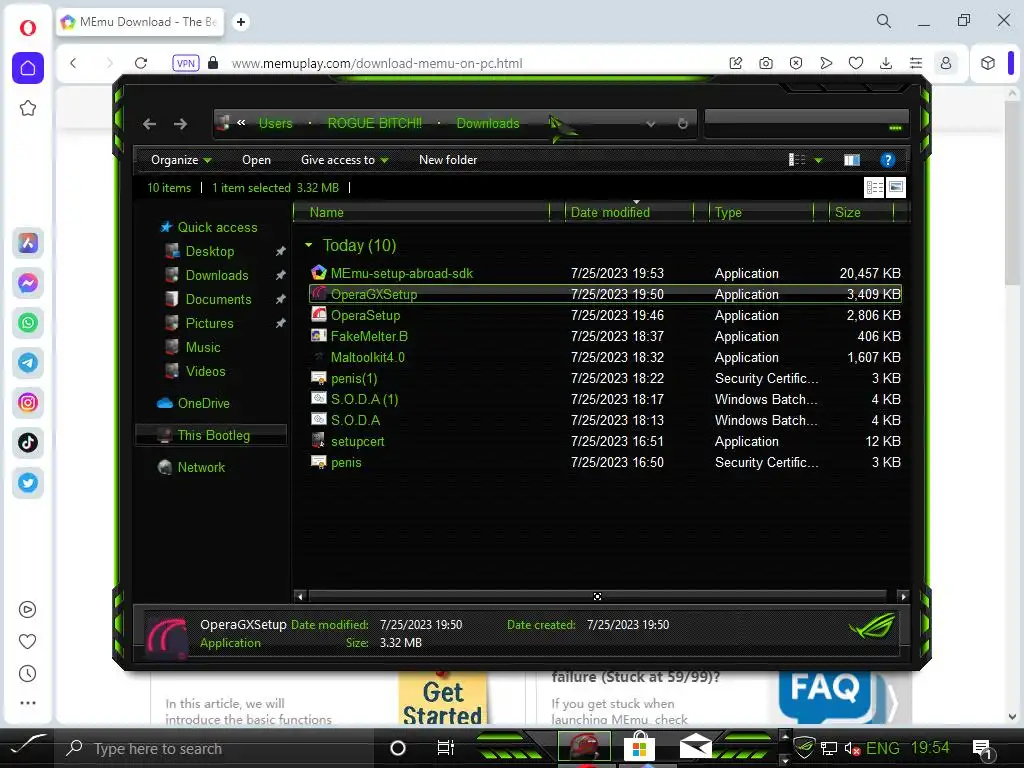Click Windows taskbar search box

(x=216, y=748)
